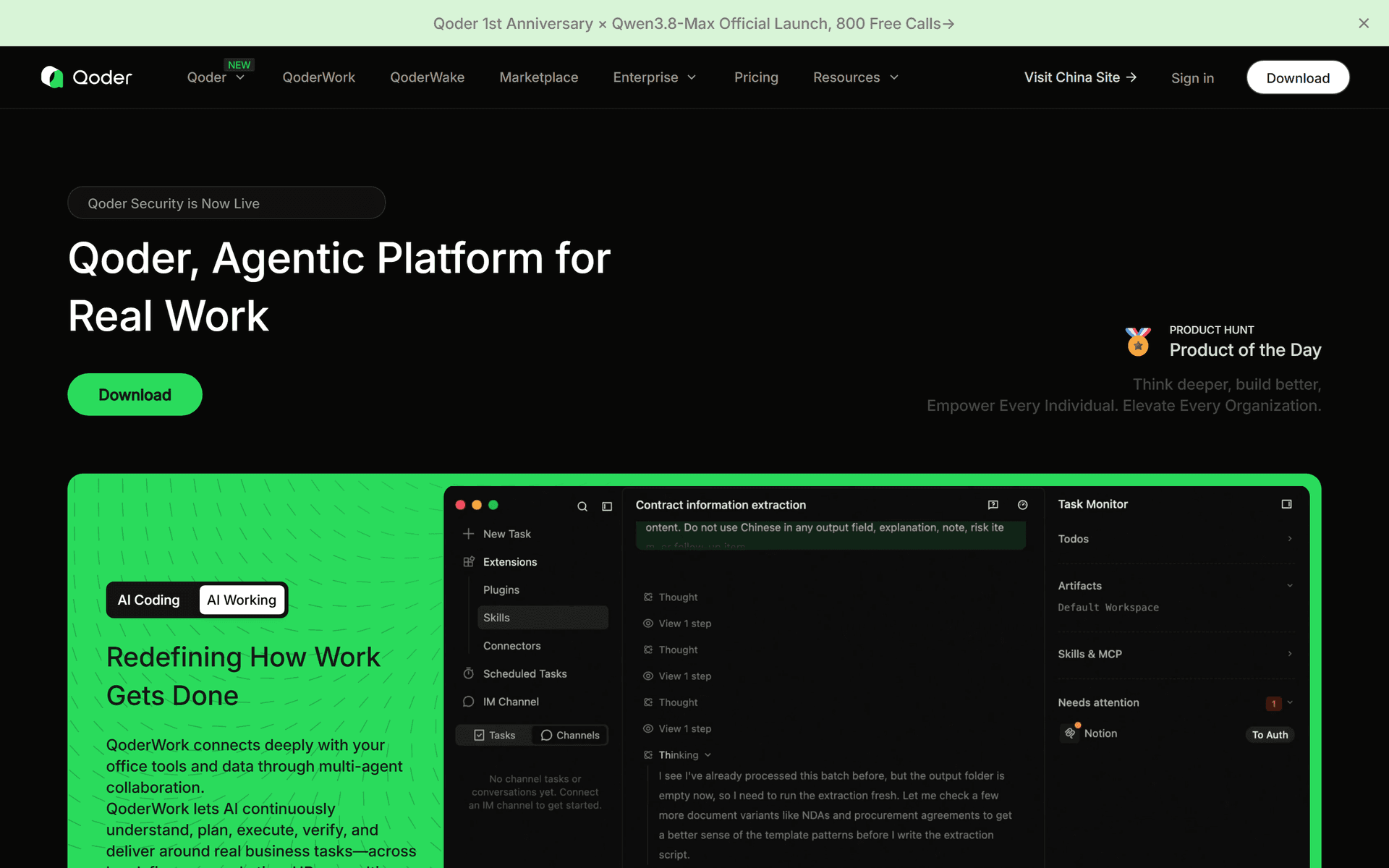Click the red window close dot
The height and width of the screenshot is (868, 1389).
[x=460, y=505]
